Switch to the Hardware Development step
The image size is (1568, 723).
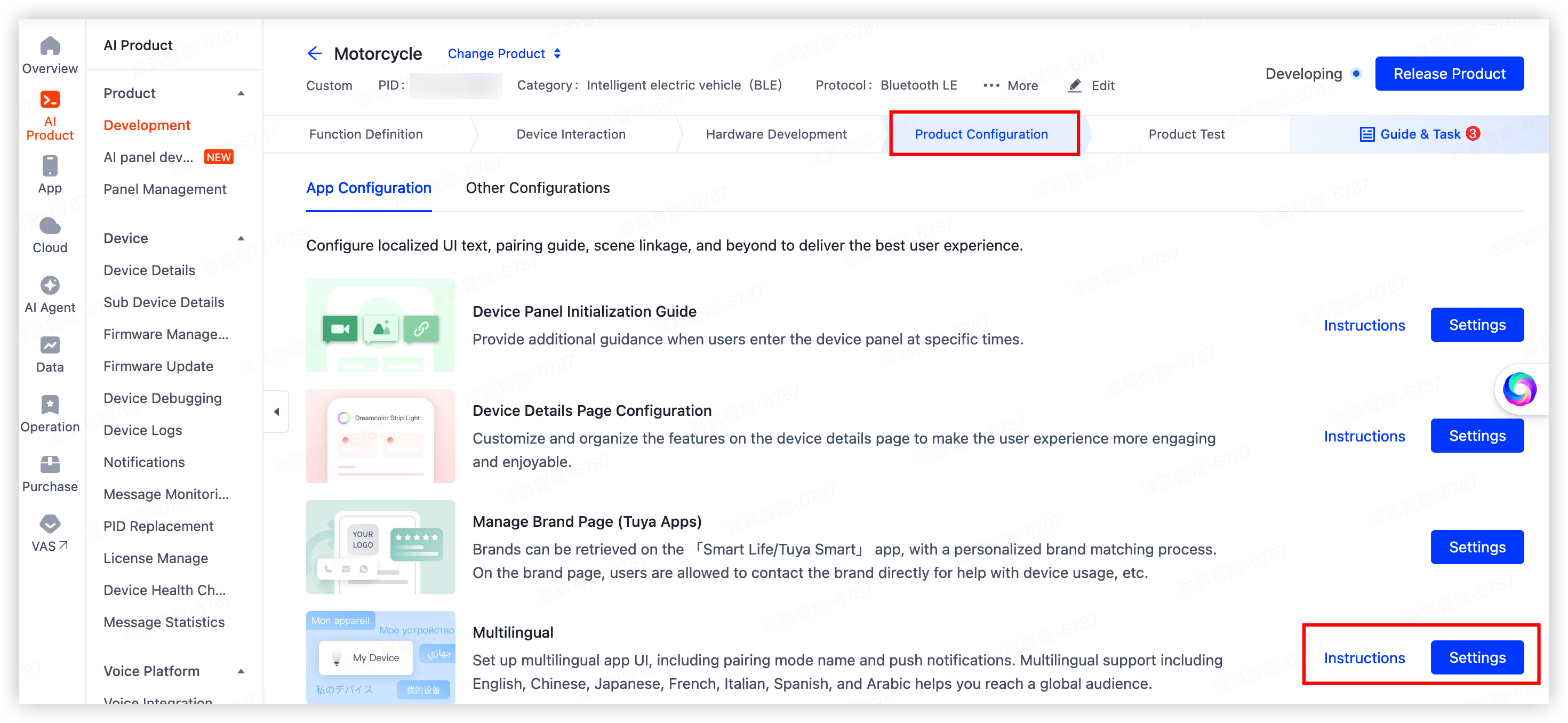coord(776,134)
